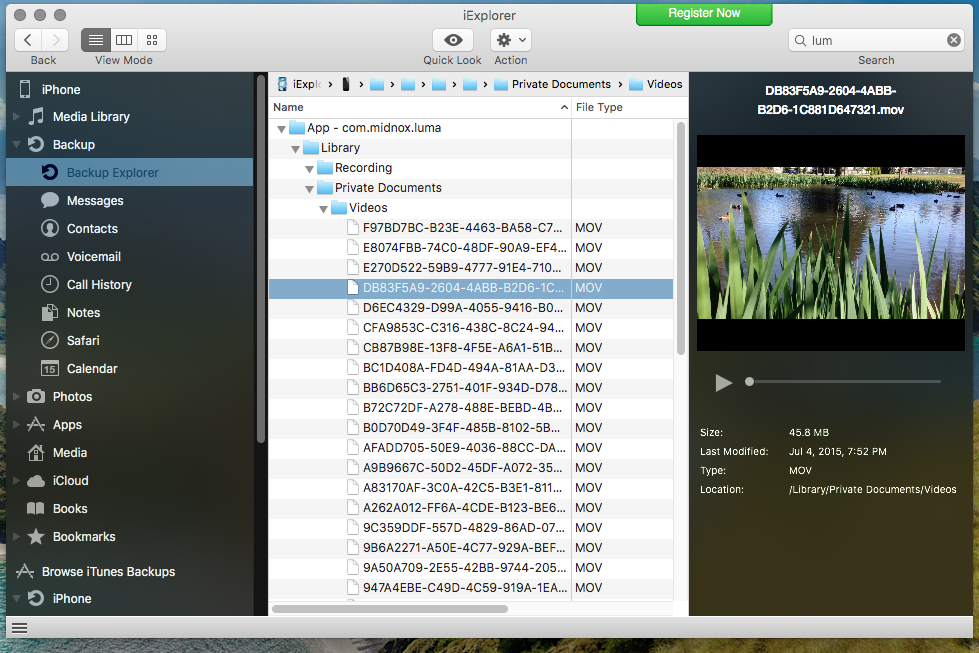This screenshot has width=979, height=653.
Task: Clear the search field with the X icon
Action: click(x=953, y=40)
